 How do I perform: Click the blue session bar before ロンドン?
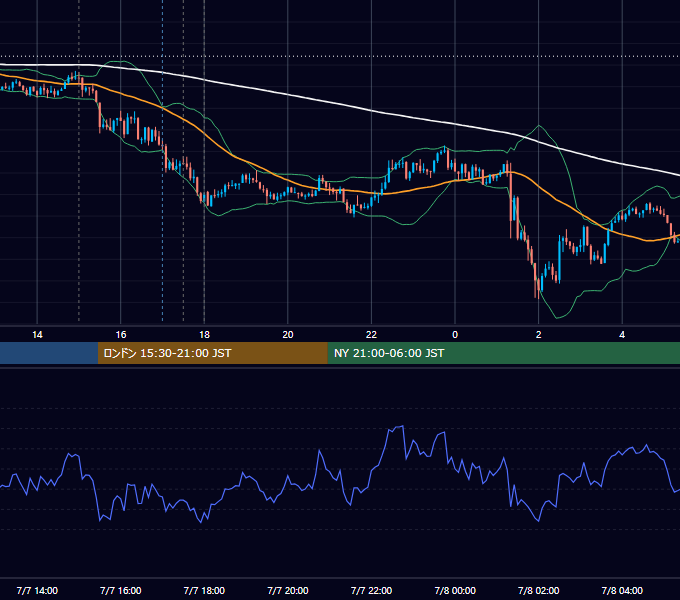coord(49,353)
